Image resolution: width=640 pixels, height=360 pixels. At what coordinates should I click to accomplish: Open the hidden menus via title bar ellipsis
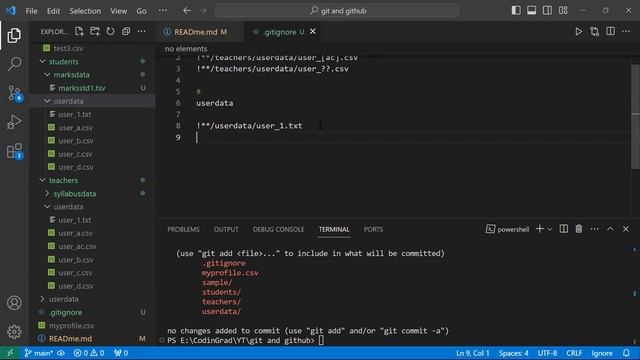pyautogui.click(x=162, y=11)
